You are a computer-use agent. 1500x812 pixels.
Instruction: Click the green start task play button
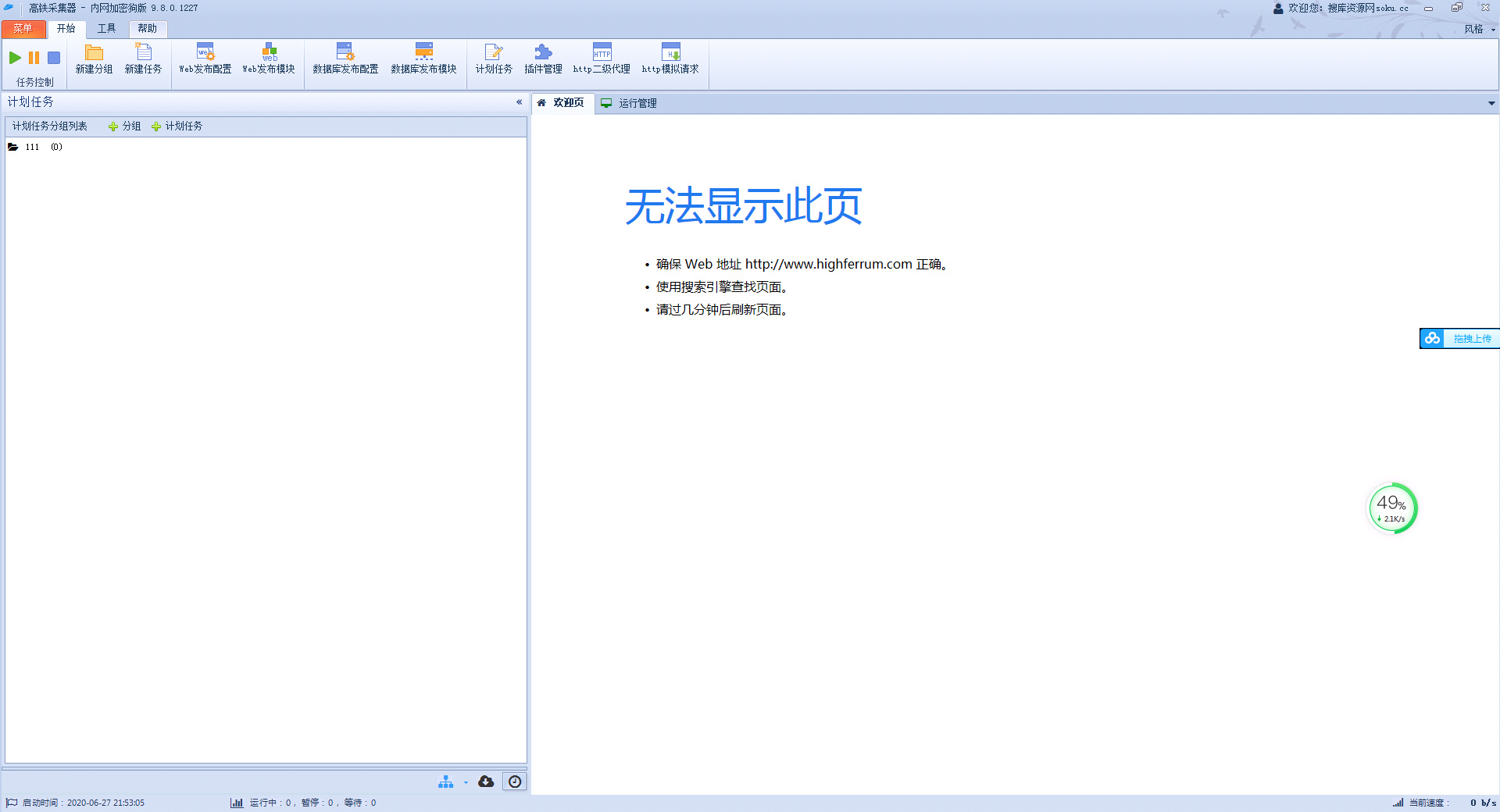coord(15,58)
